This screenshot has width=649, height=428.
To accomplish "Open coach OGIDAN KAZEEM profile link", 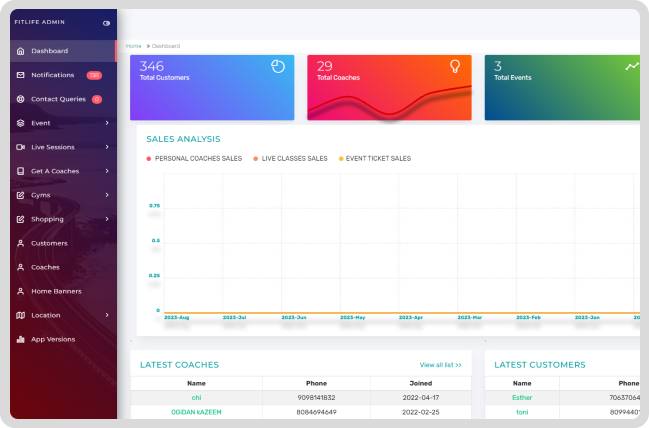I will click(196, 412).
